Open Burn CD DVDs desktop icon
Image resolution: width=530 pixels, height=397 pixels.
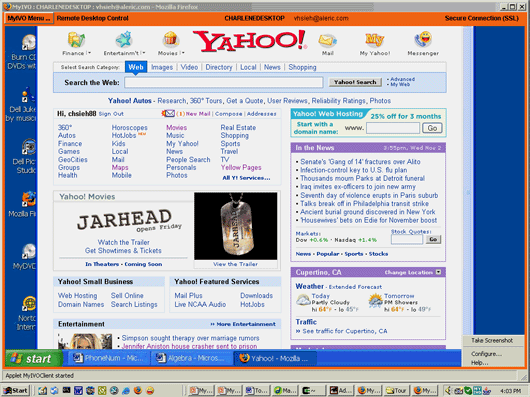tap(28, 43)
